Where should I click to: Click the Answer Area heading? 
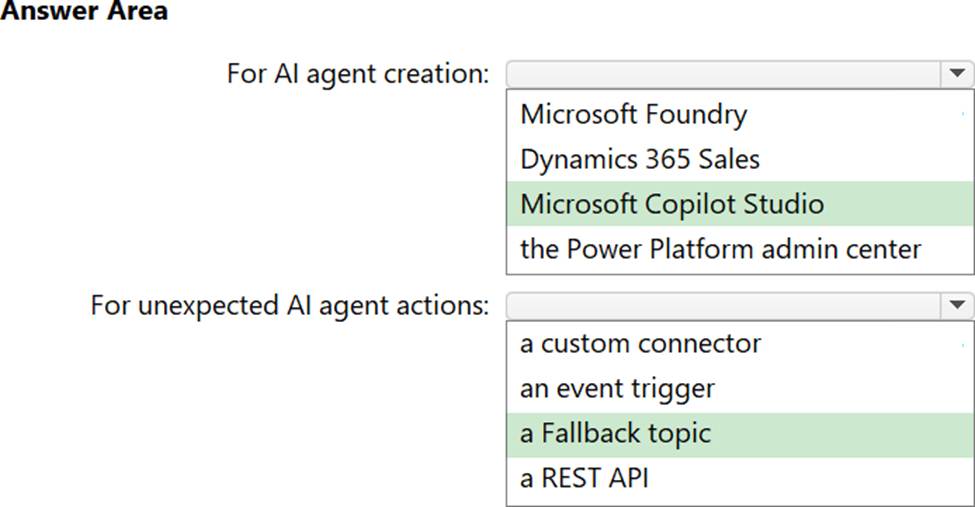[84, 12]
